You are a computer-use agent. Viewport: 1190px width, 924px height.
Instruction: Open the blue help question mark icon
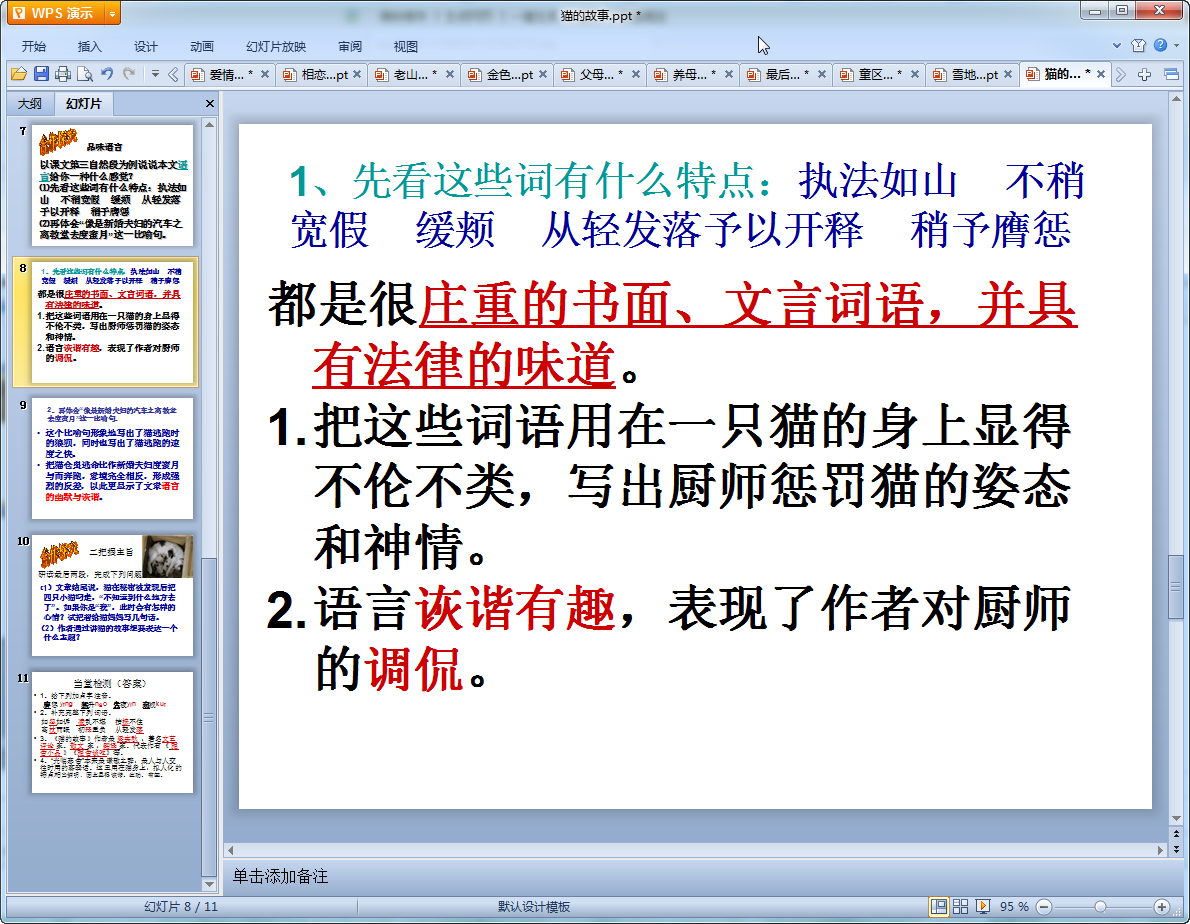coord(1160,46)
